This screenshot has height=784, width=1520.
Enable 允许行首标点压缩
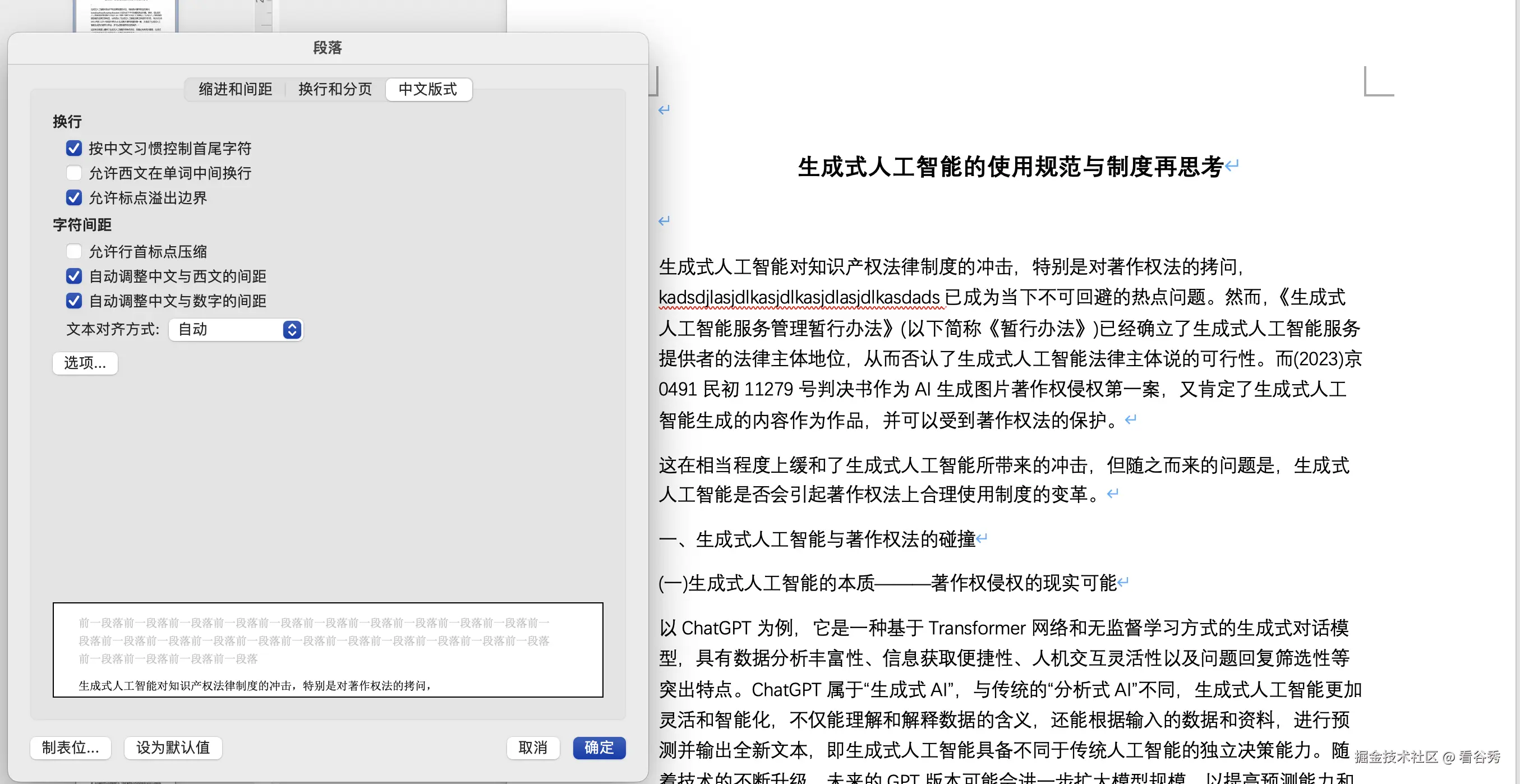(74, 251)
